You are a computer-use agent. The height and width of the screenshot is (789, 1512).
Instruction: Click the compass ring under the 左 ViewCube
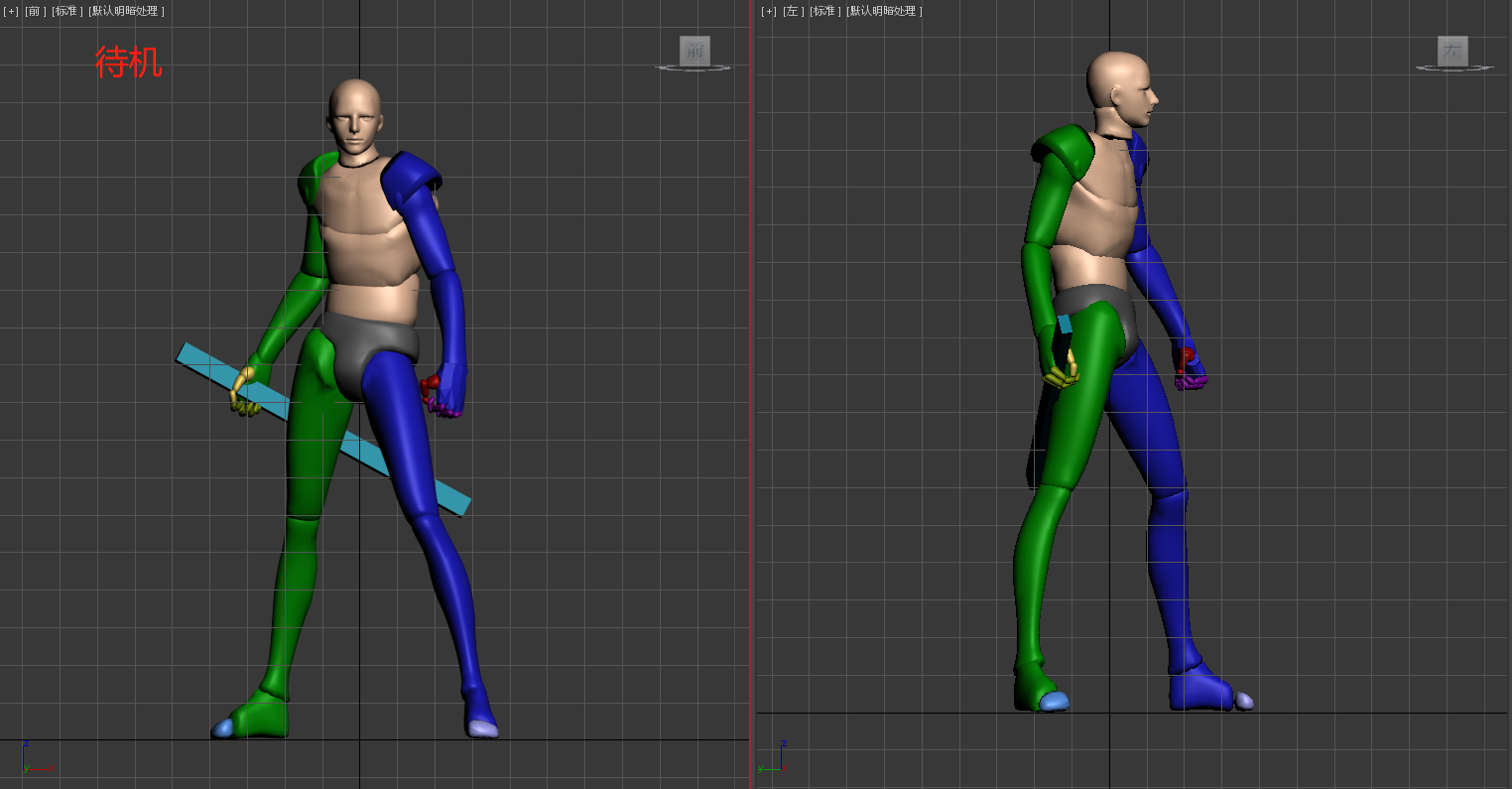pos(1453,68)
